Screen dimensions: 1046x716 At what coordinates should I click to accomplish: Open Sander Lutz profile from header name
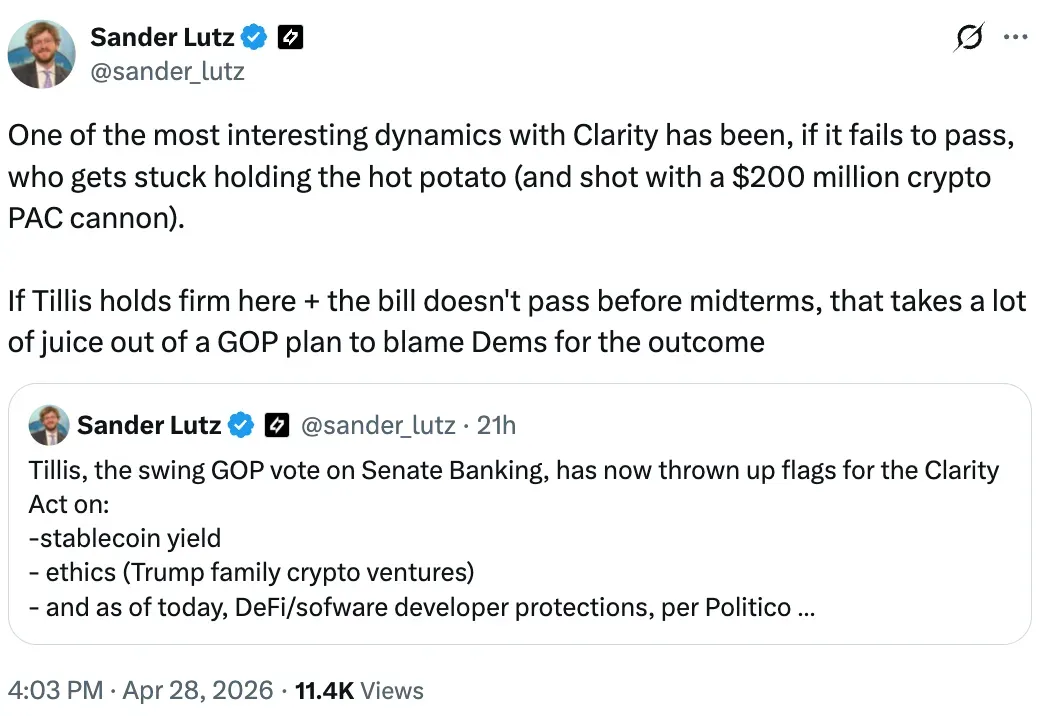pos(162,38)
